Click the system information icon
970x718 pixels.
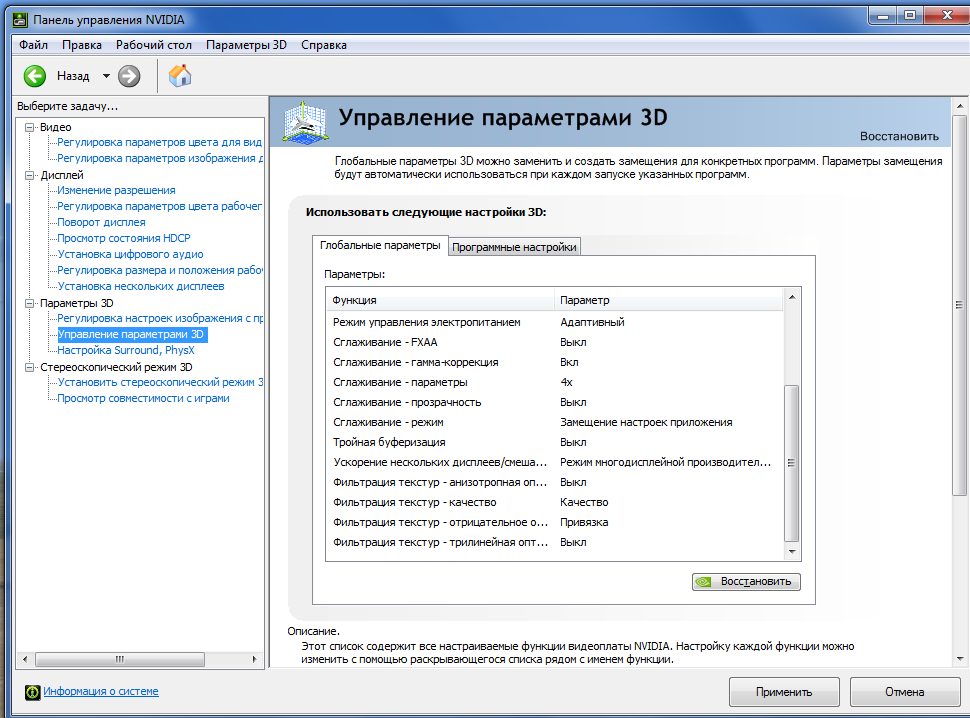tap(32, 692)
